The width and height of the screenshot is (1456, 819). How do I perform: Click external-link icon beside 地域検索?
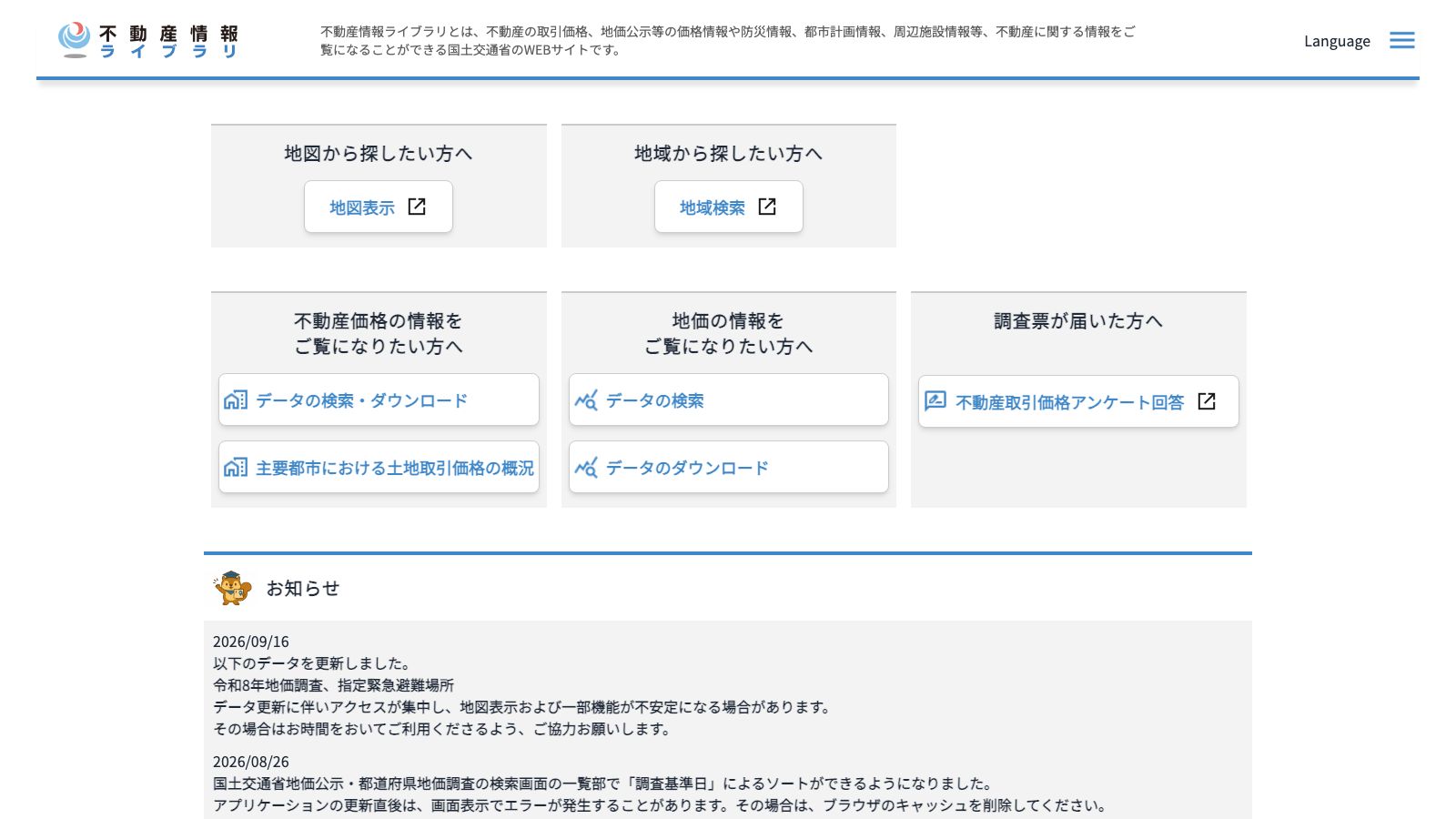pyautogui.click(x=767, y=207)
